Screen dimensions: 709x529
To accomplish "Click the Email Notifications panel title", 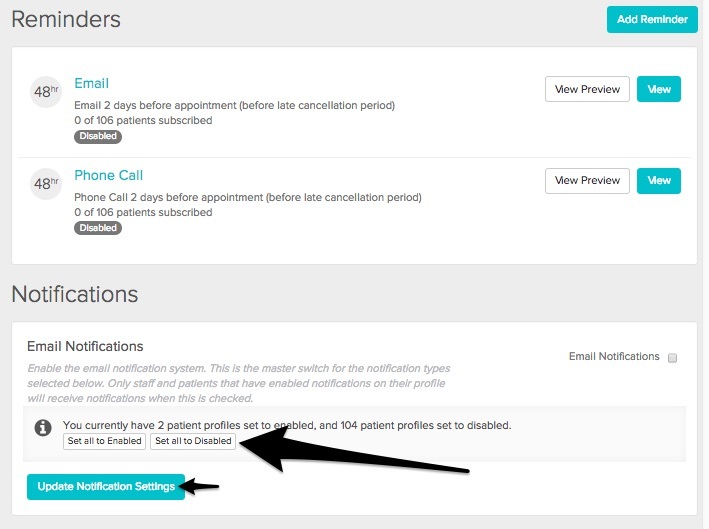I will [85, 346].
